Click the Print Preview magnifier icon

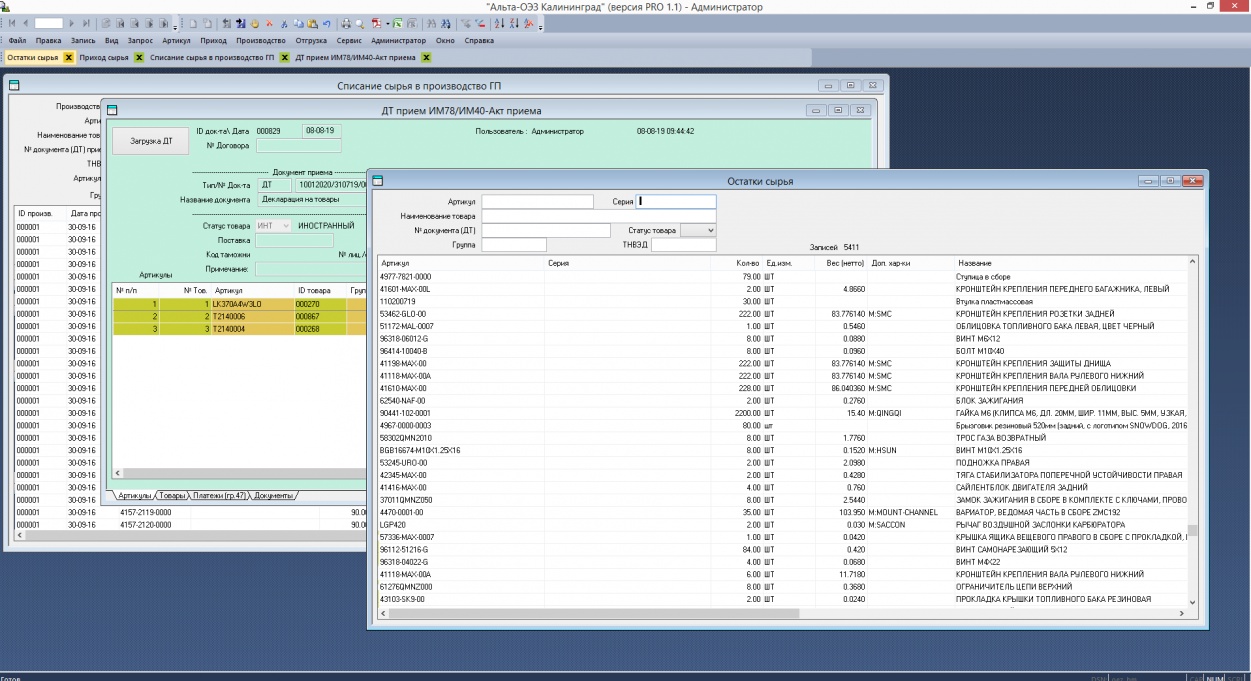pyautogui.click(x=360, y=22)
